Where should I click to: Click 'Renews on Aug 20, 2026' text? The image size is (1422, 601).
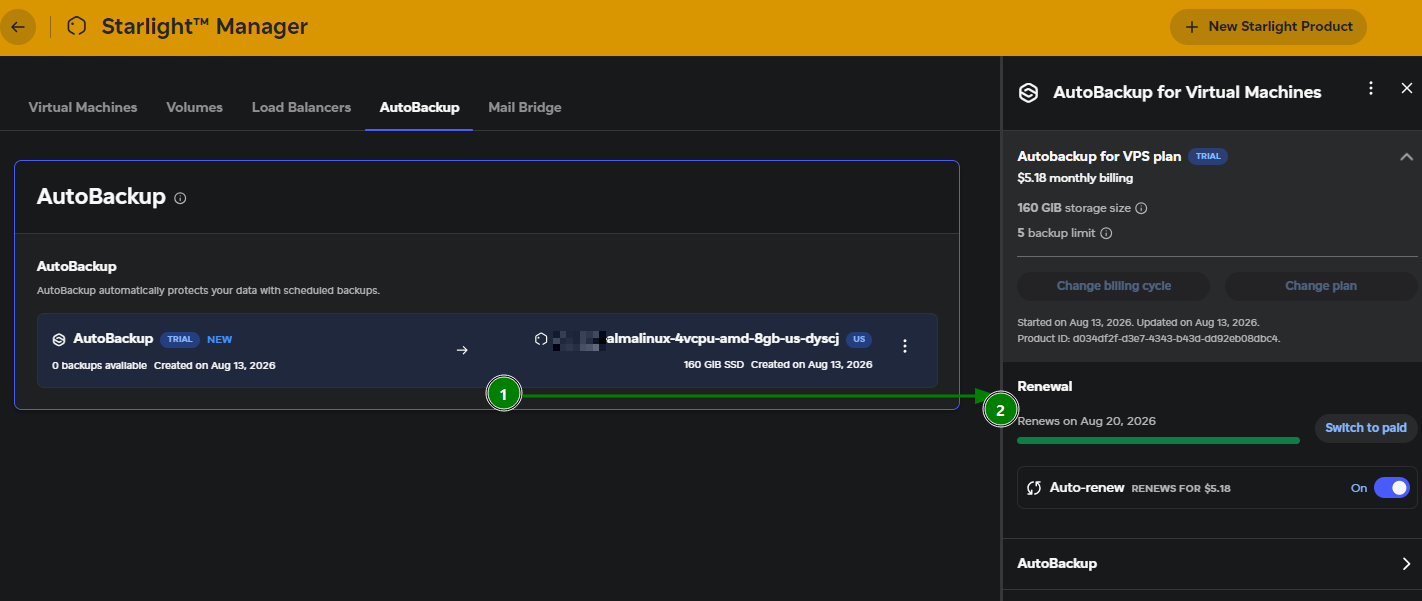tap(1086, 421)
